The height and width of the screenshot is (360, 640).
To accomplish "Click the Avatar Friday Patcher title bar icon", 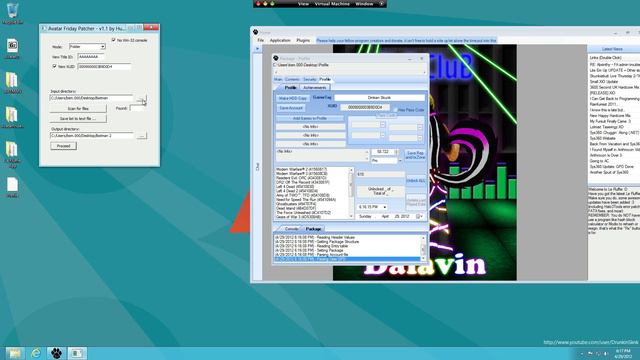I will coord(44,29).
